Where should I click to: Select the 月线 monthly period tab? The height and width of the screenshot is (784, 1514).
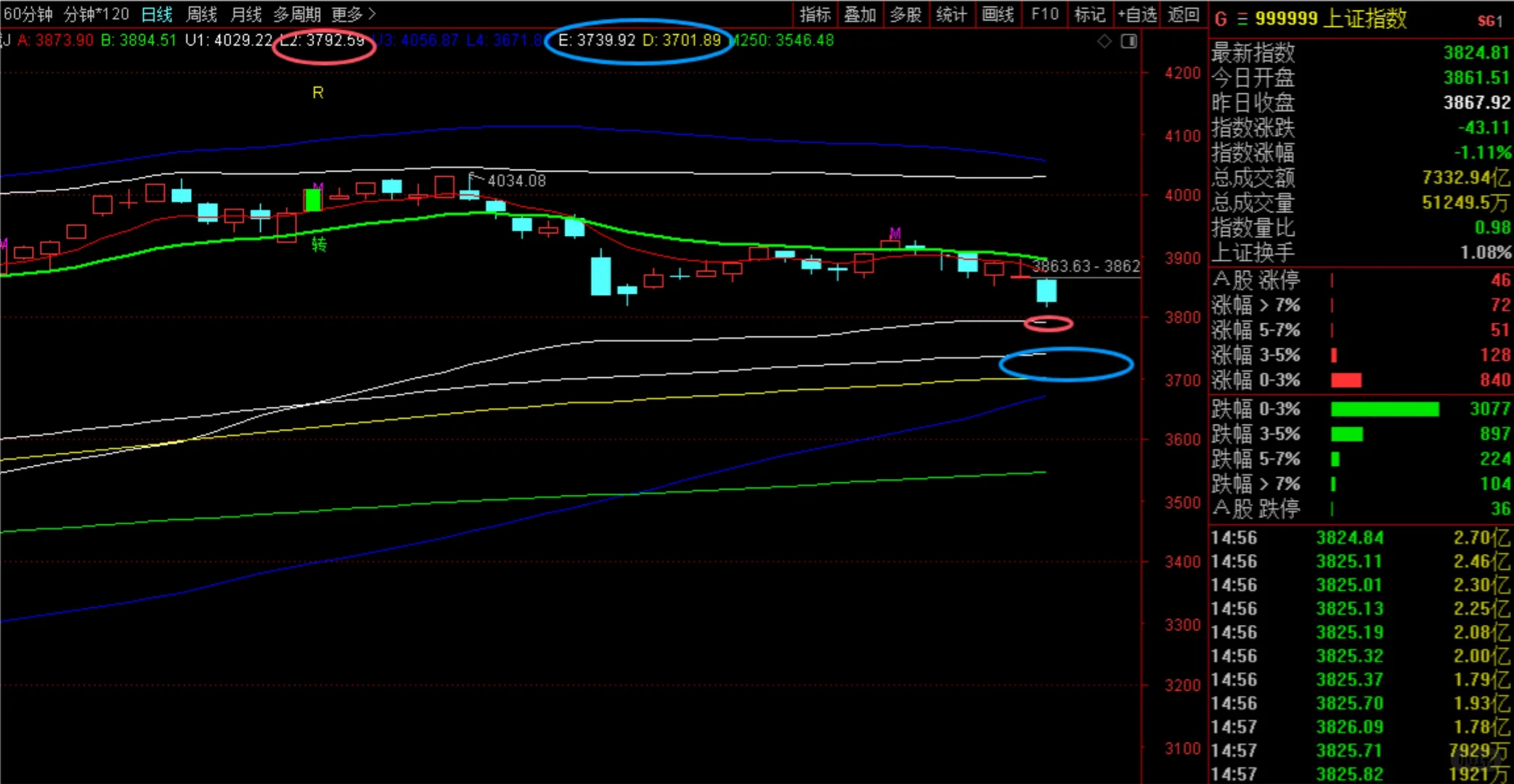[245, 14]
